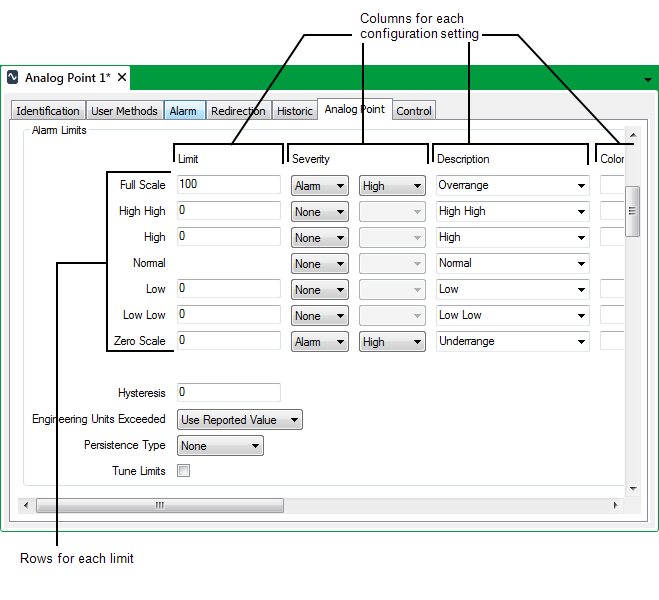
Task: Expand Engineering Units Exceeded dropdown
Action: click(239, 420)
